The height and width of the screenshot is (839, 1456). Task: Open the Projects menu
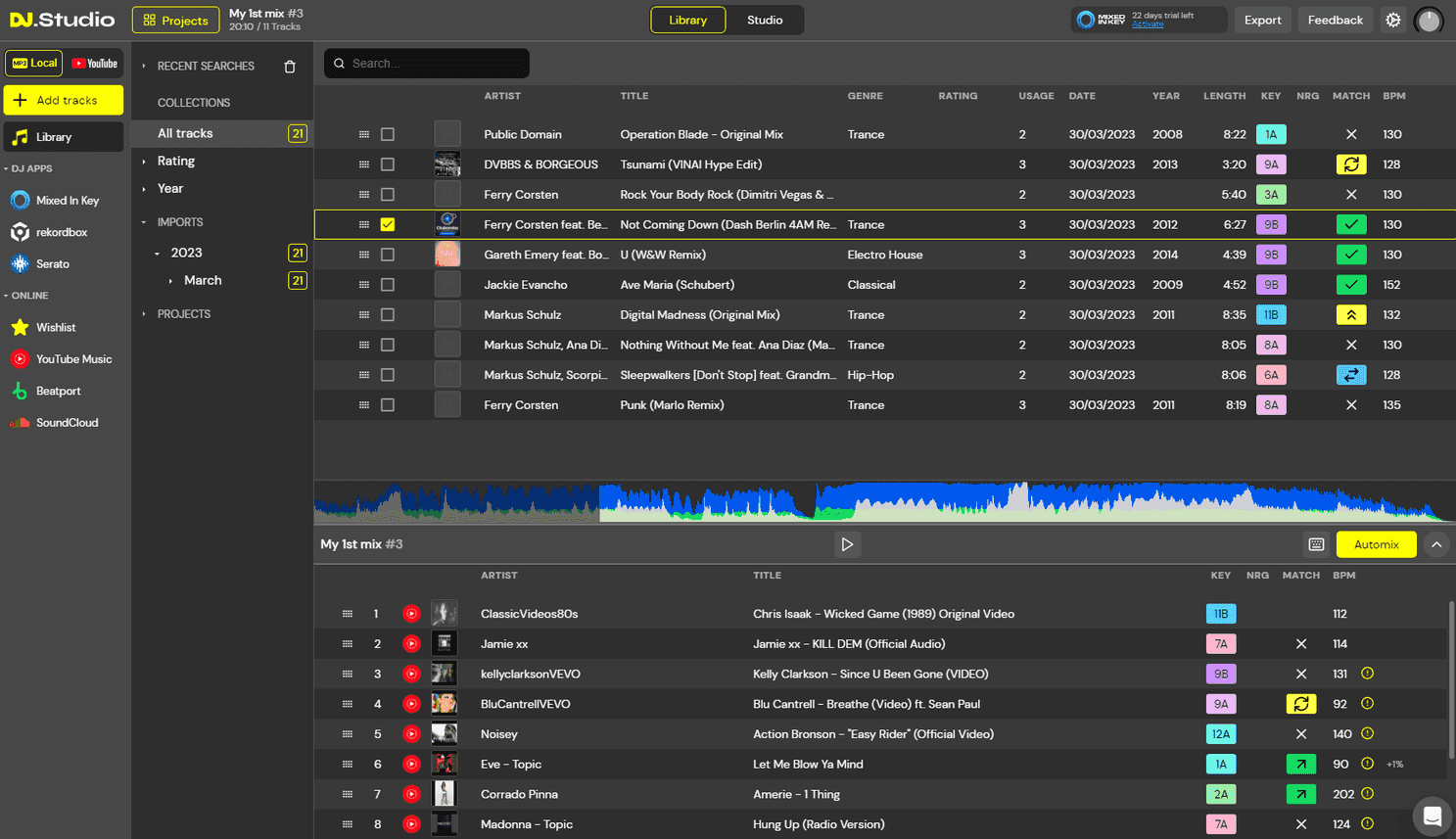(175, 20)
